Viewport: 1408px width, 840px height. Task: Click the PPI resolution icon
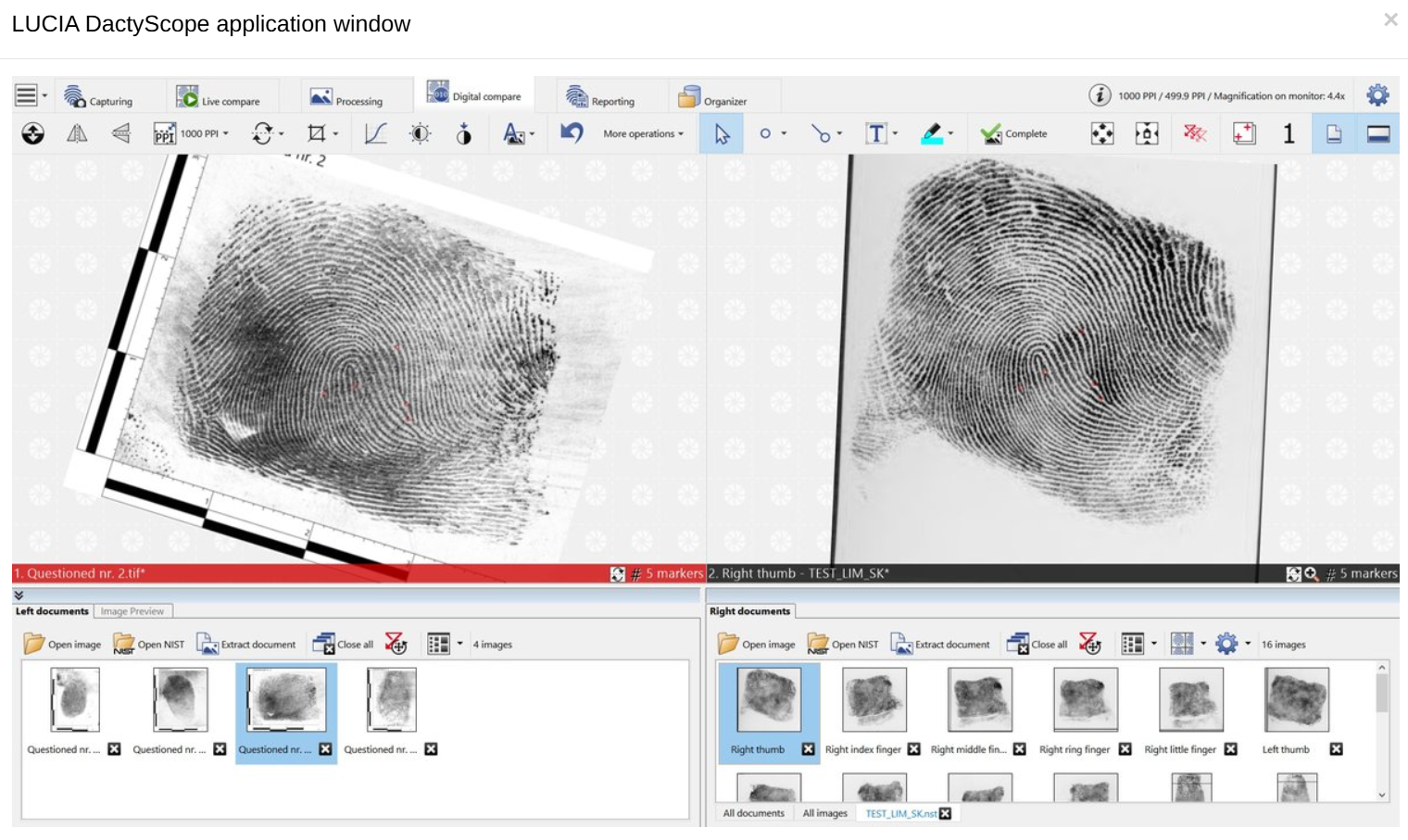click(x=164, y=133)
